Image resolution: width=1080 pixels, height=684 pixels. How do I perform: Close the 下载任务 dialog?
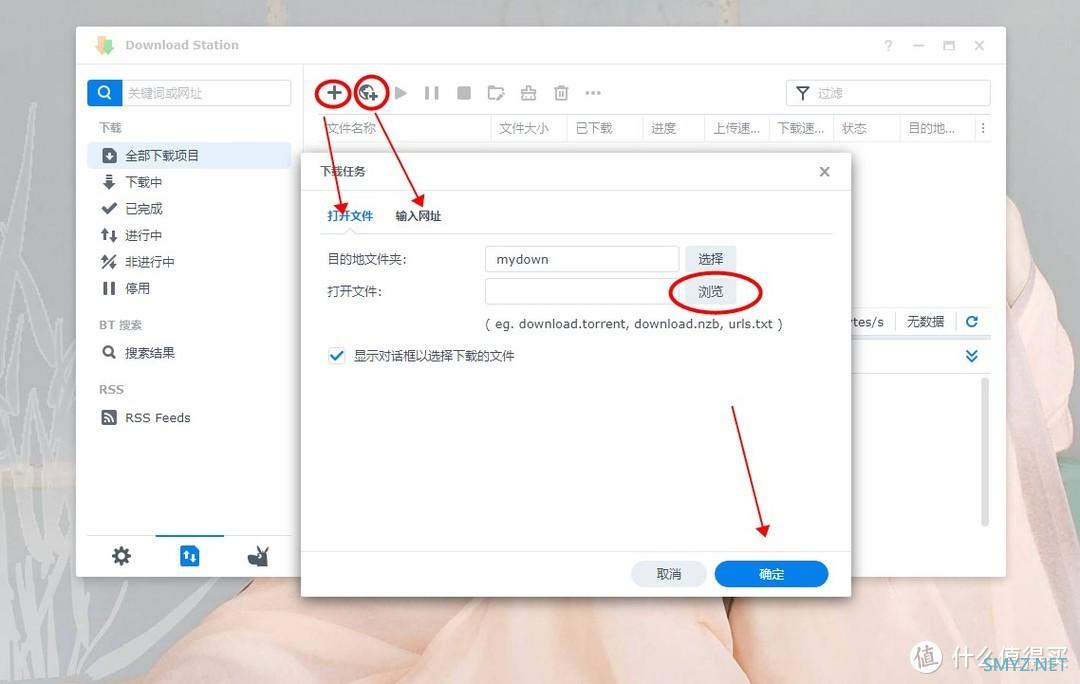click(824, 172)
